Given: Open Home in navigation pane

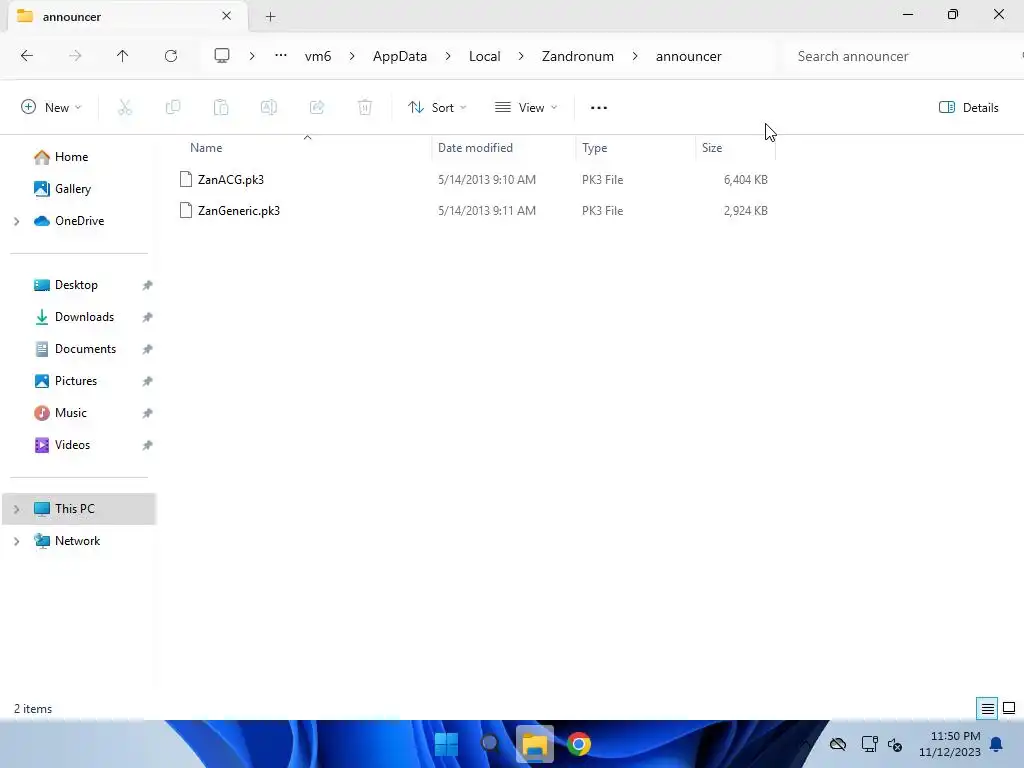Looking at the screenshot, I should coord(71,157).
